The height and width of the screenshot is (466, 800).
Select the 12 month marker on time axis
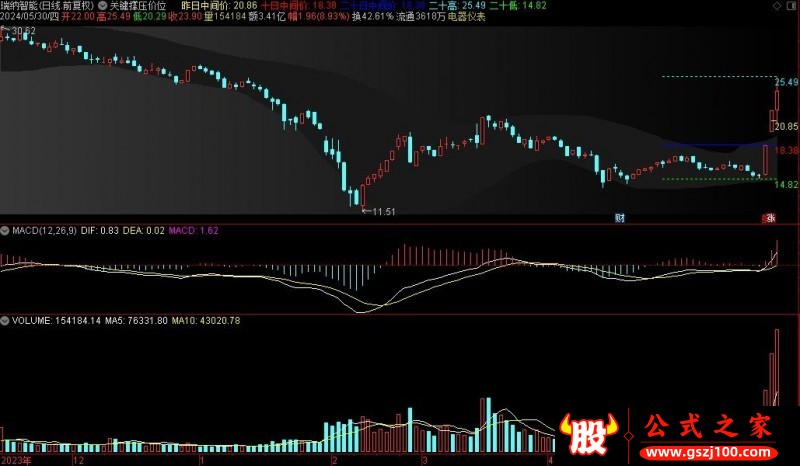pyautogui.click(x=79, y=460)
